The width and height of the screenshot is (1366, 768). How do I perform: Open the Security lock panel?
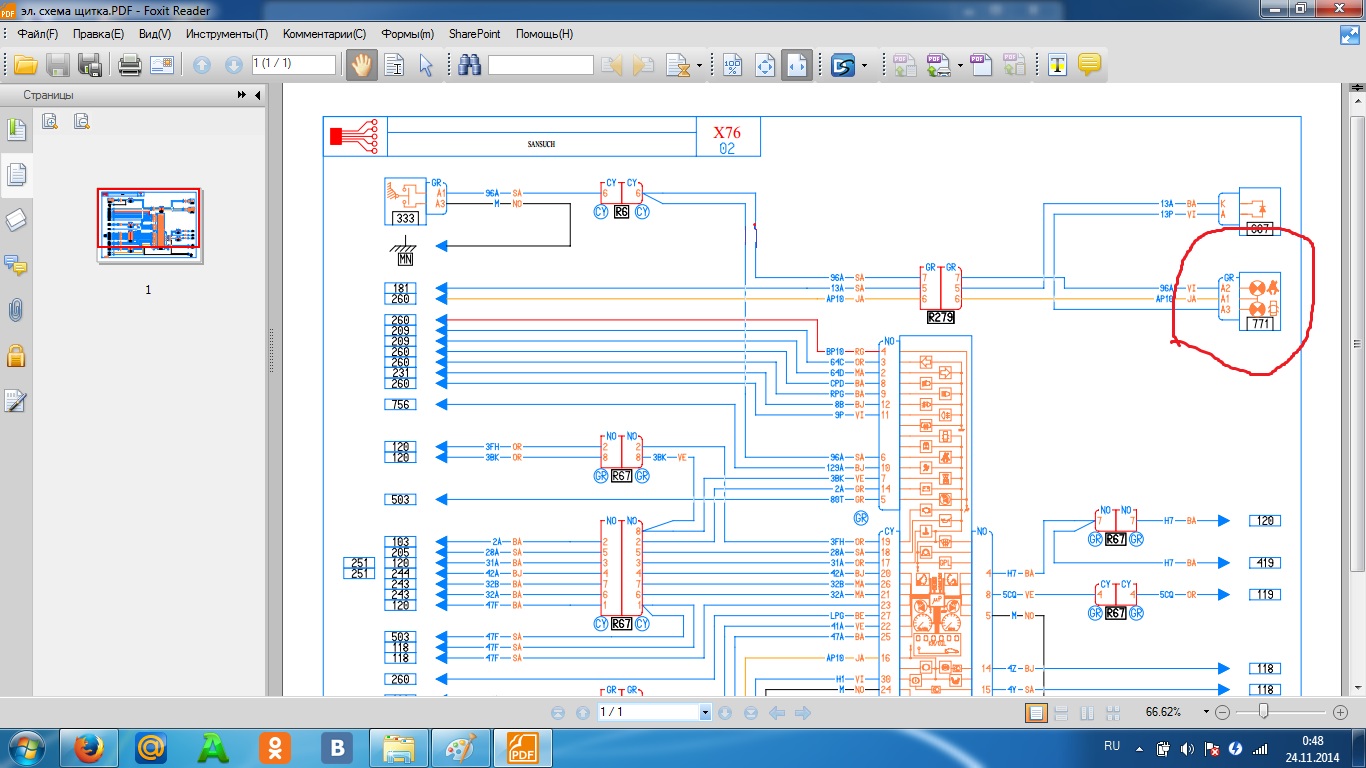[x=16, y=355]
